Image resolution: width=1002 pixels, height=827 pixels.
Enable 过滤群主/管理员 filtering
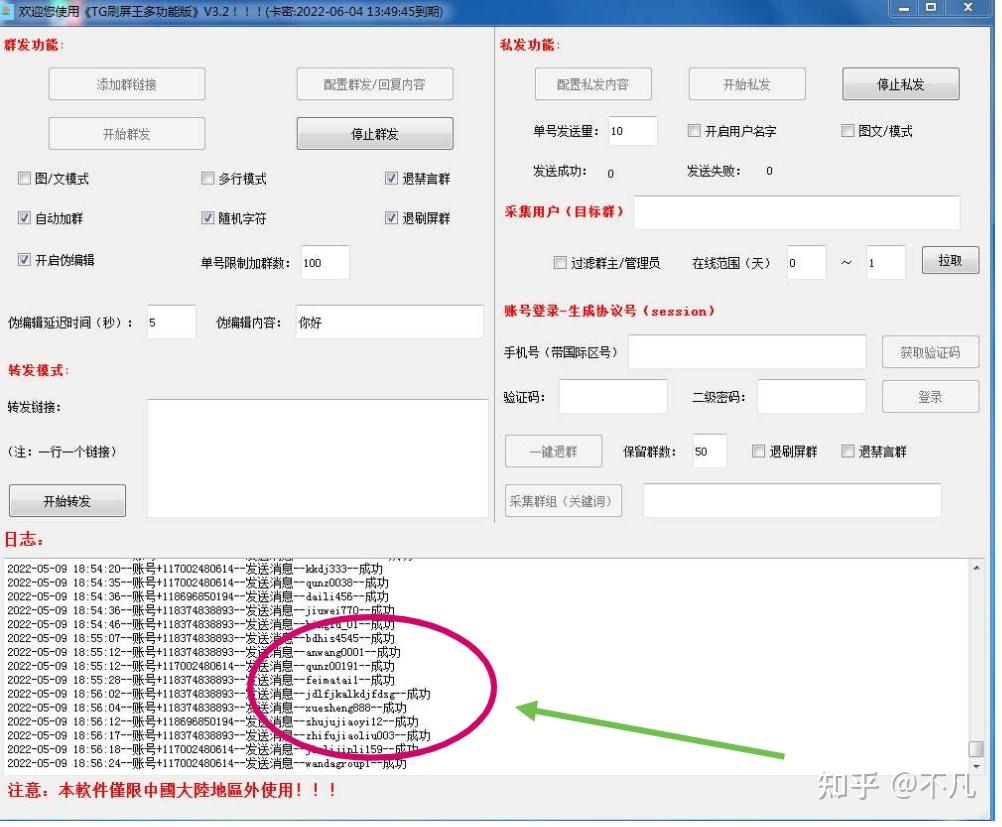[559, 261]
